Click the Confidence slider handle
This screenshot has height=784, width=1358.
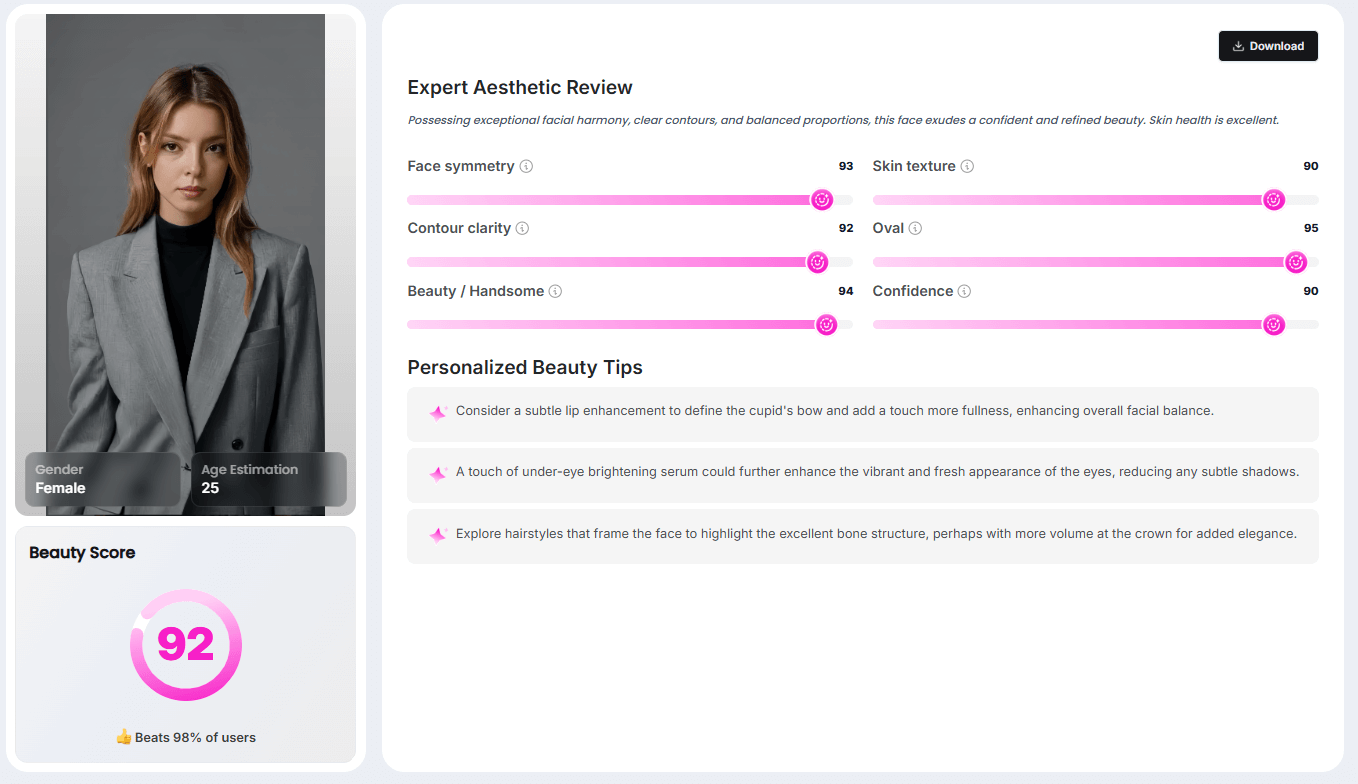pos(1273,324)
